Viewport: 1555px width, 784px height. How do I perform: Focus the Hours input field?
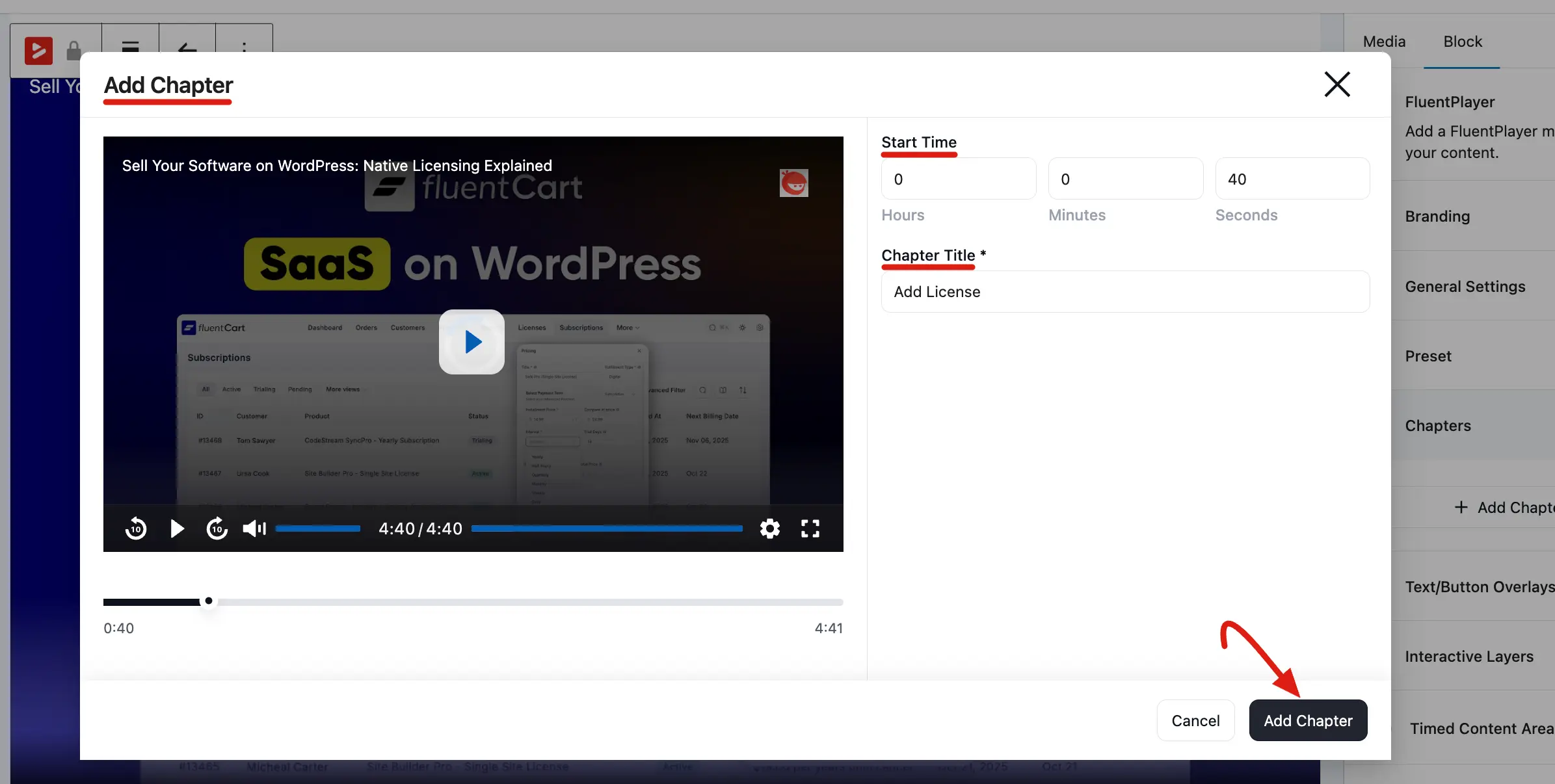pyautogui.click(x=959, y=179)
